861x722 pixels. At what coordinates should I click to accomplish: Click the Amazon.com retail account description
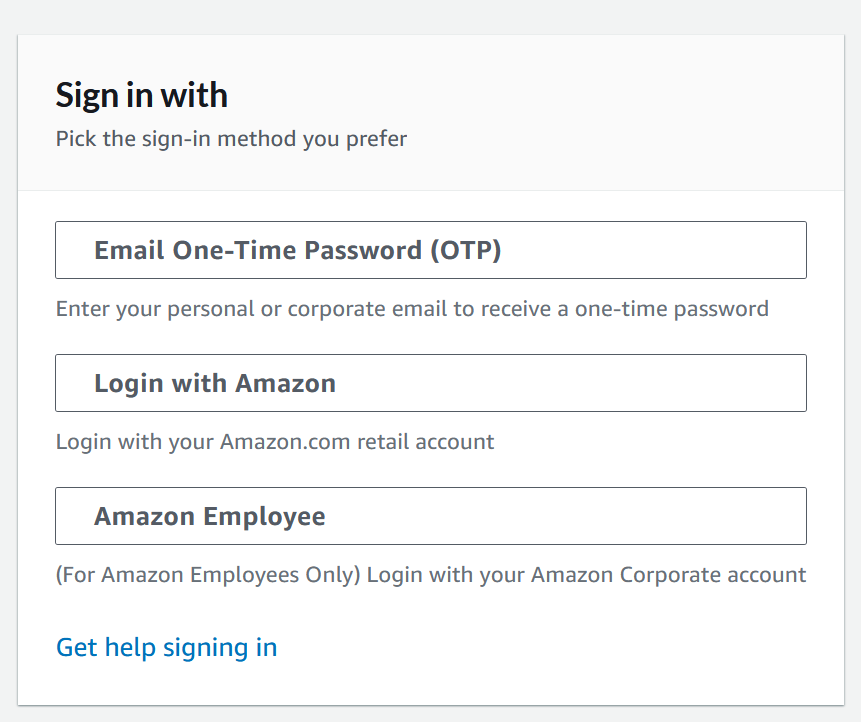275,441
